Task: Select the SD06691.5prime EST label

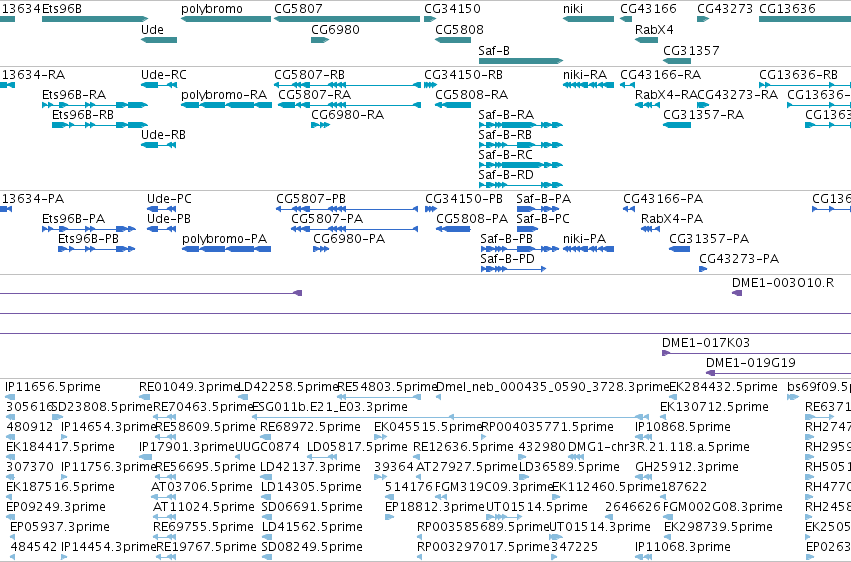Action: [312, 507]
